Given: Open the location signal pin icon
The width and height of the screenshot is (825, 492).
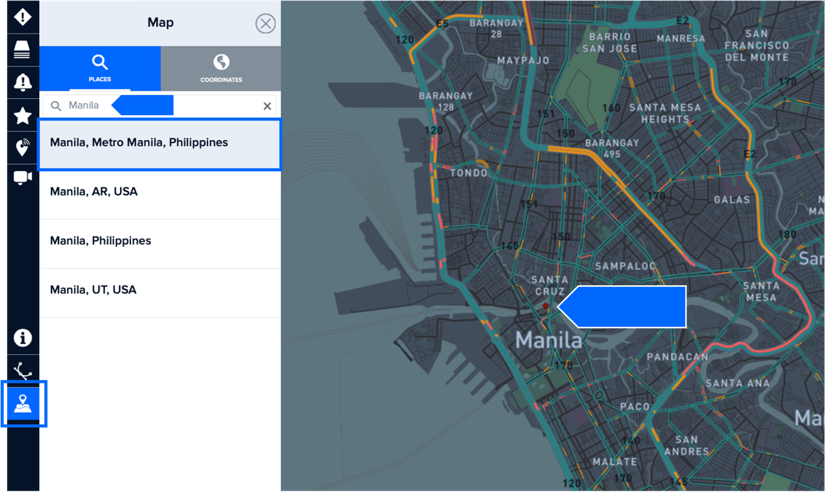Looking at the screenshot, I should (23, 148).
